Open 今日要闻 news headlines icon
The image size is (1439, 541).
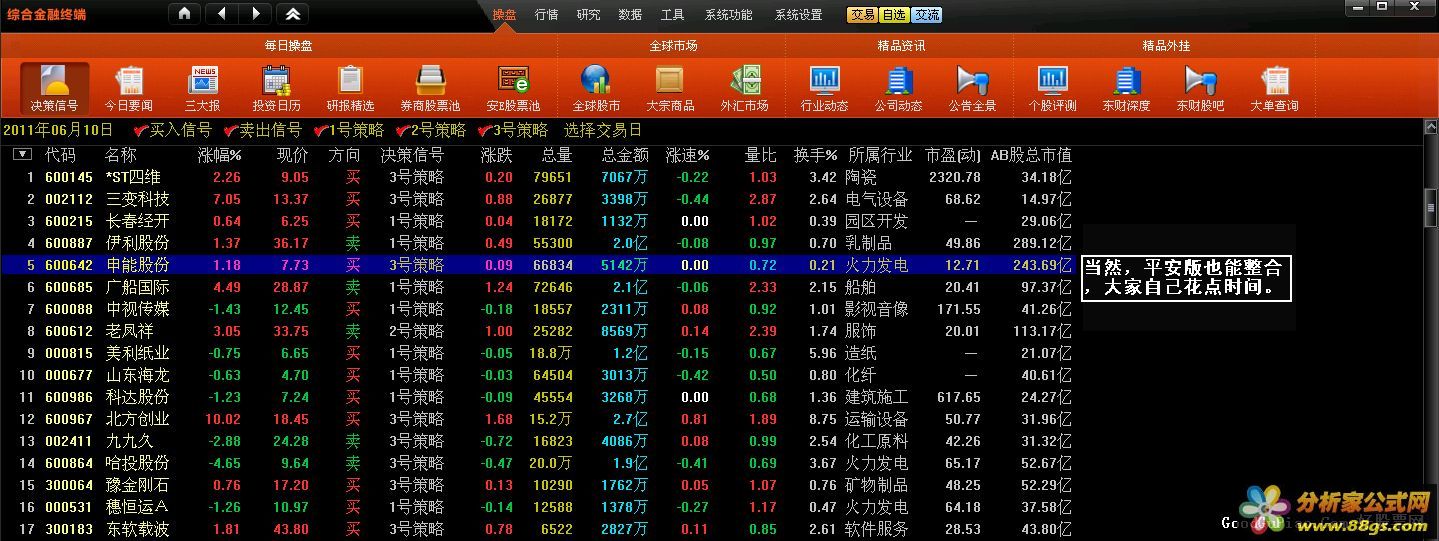pyautogui.click(x=129, y=88)
